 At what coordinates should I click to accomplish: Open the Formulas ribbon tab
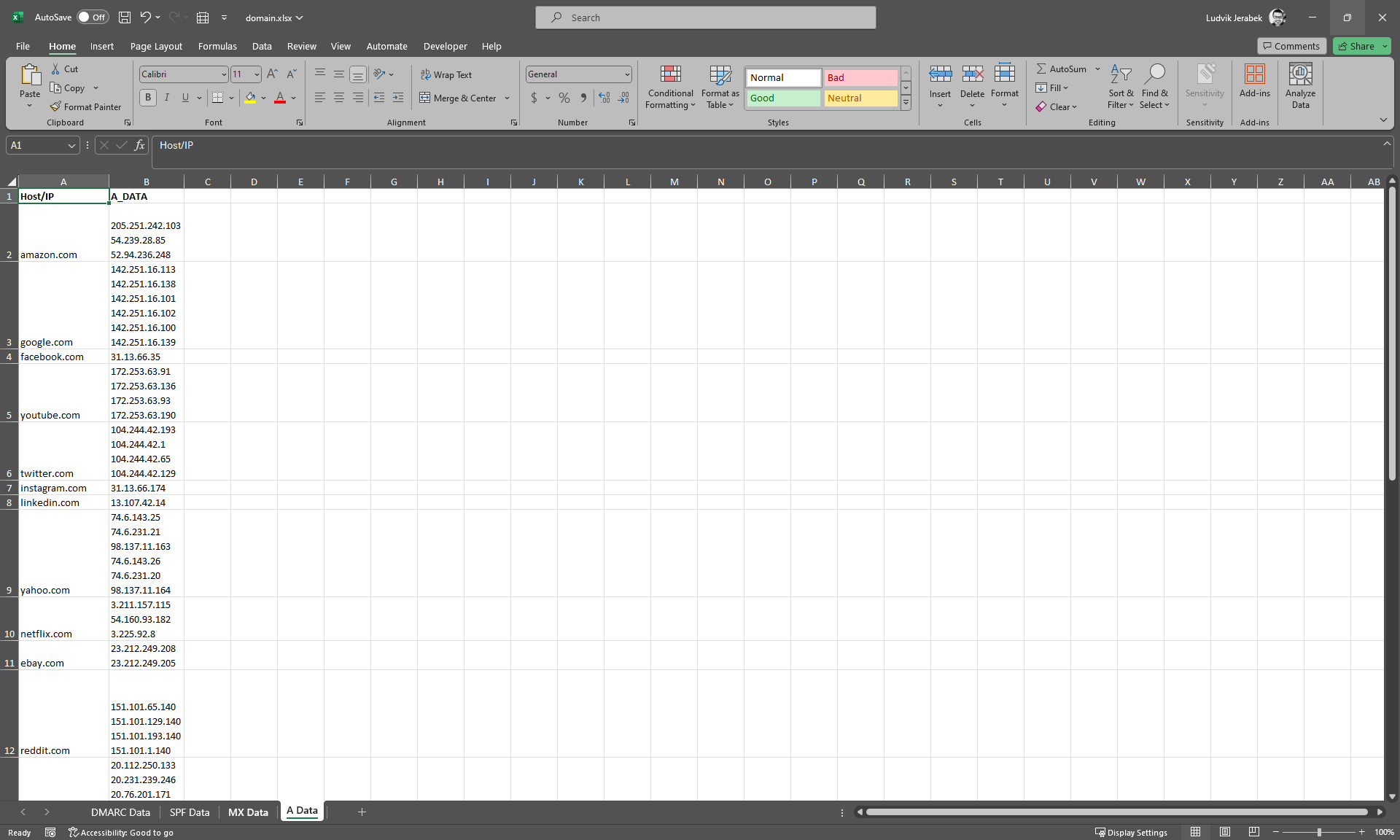click(217, 46)
